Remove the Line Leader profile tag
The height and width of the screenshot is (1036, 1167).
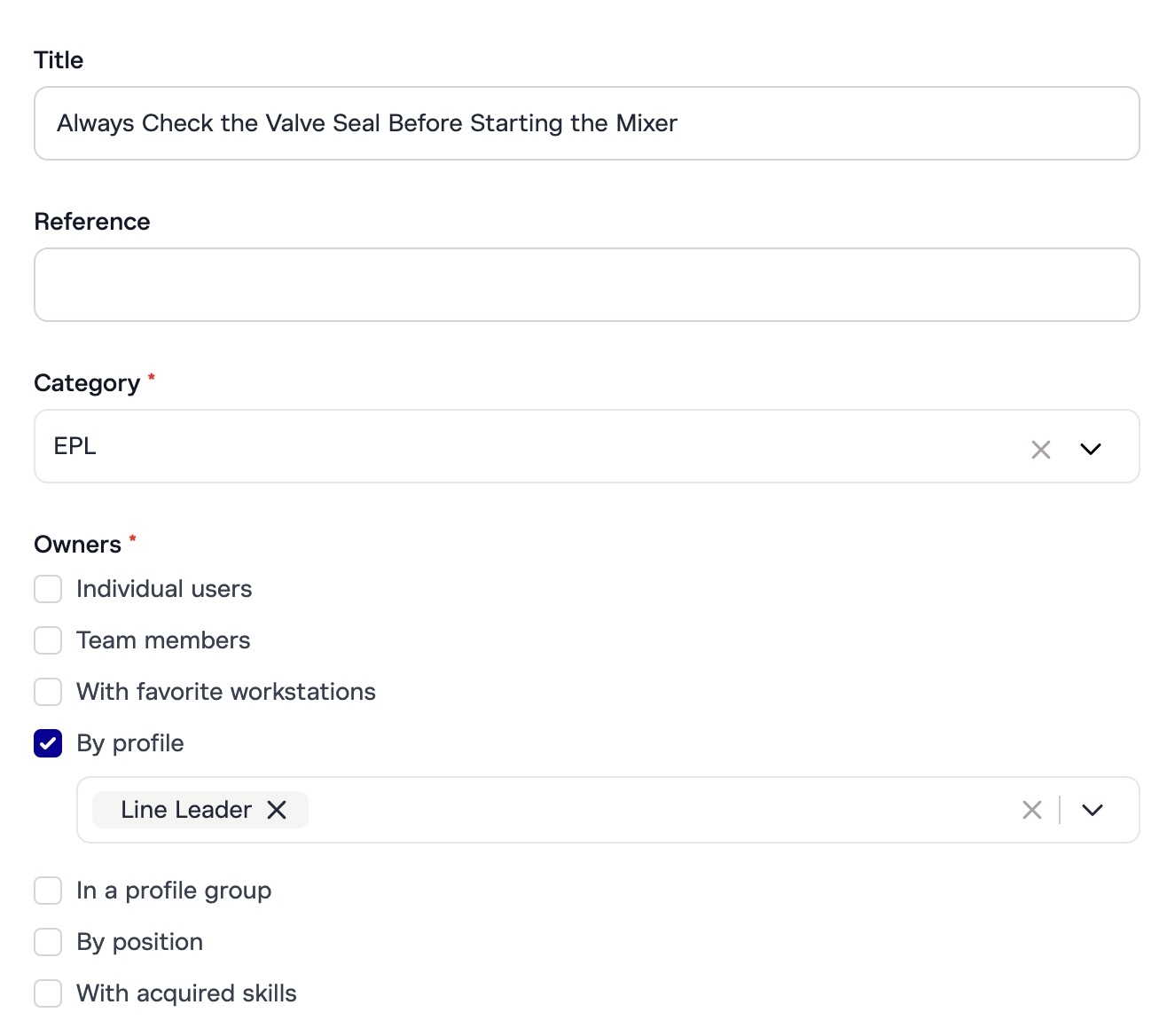[x=278, y=810]
